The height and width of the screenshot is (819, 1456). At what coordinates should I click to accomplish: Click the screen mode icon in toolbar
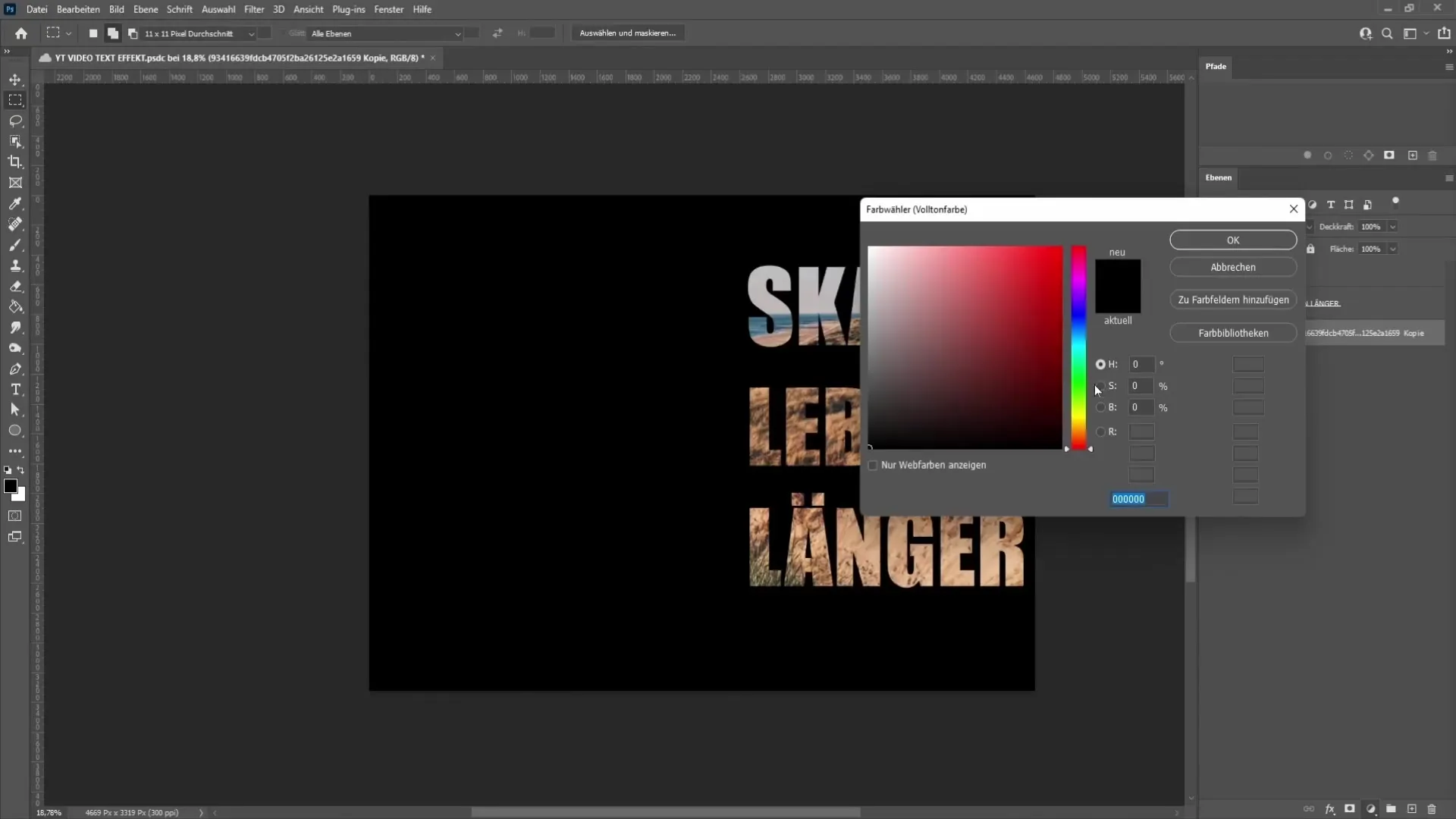[x=15, y=537]
